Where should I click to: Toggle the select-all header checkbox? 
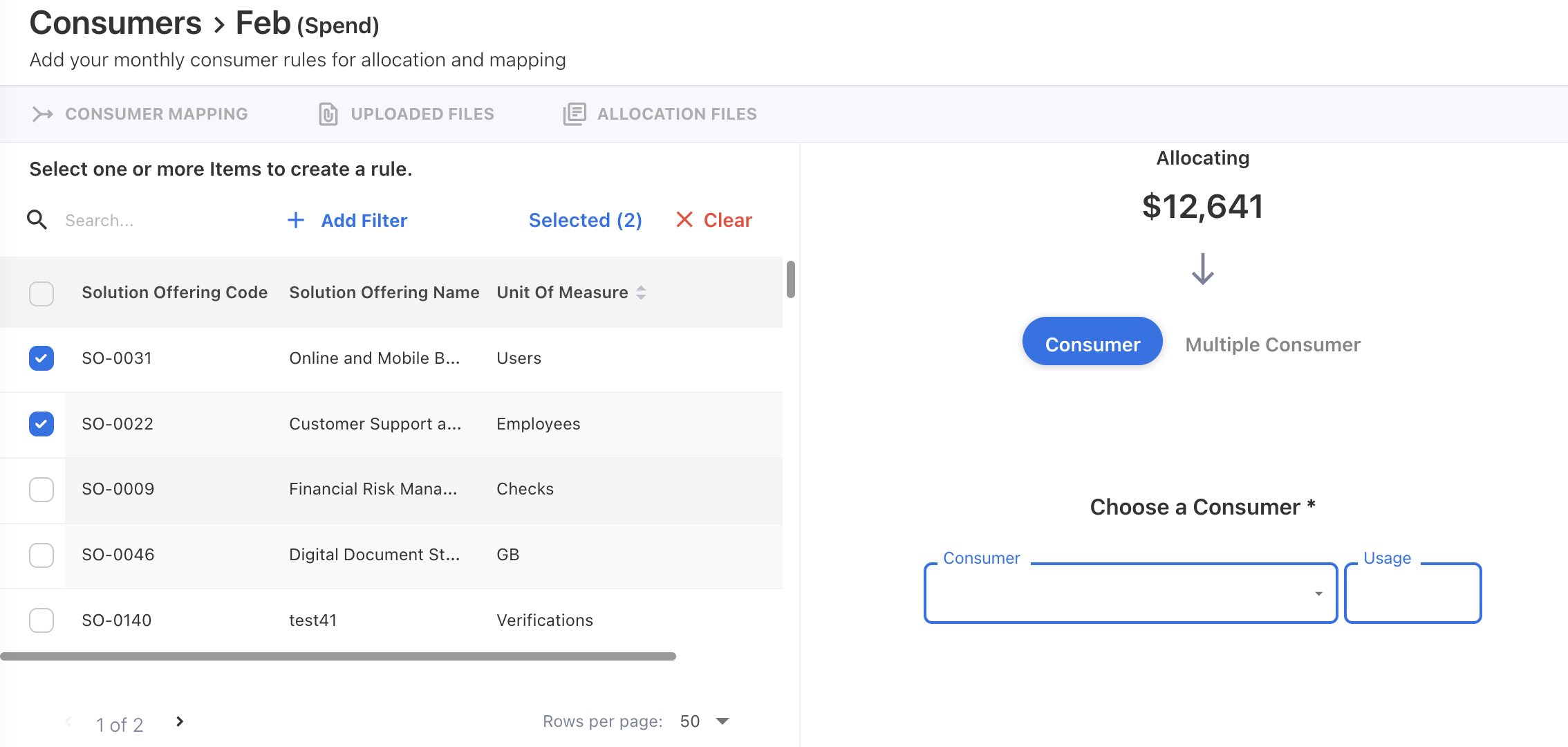pos(41,293)
